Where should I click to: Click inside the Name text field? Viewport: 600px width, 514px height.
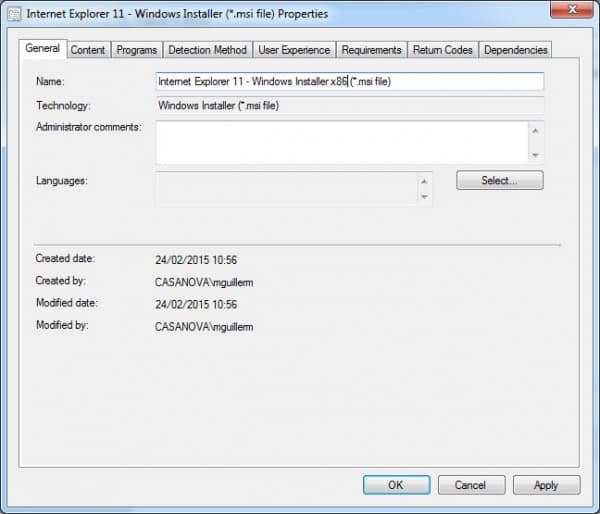tap(350, 82)
